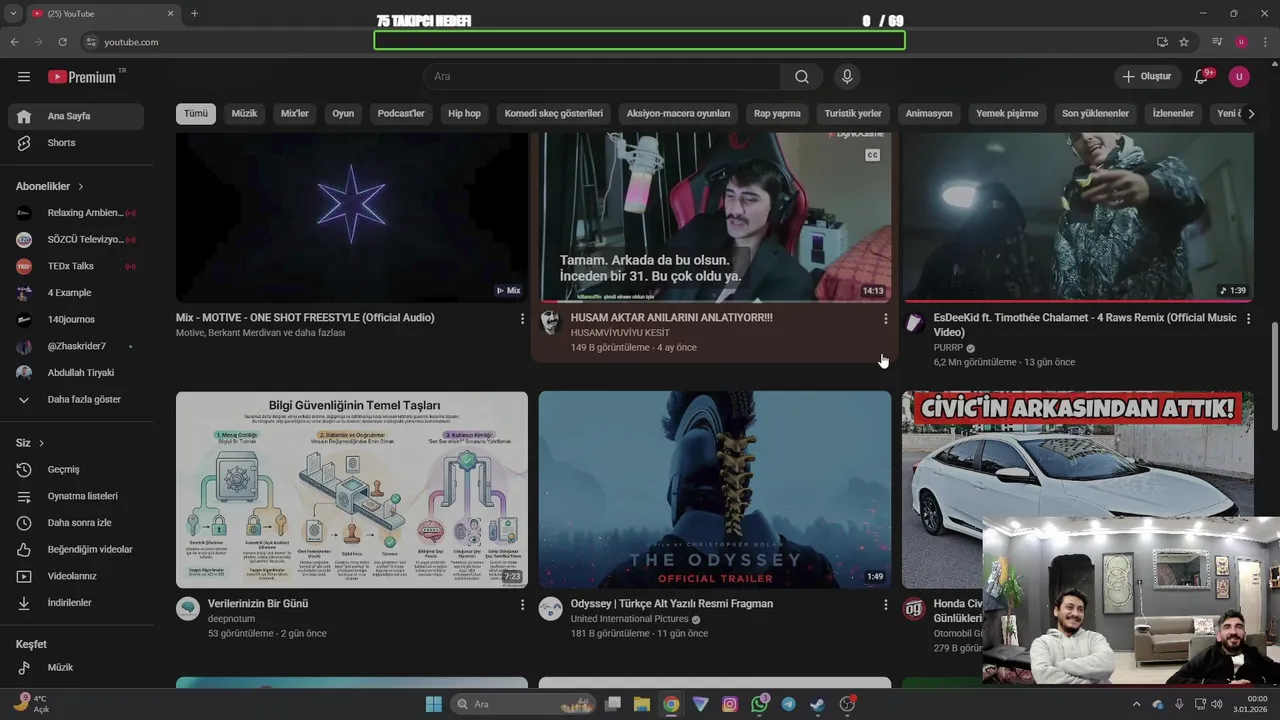
Task: Open options for MOTIVE ONE SHOT FREESTYLE mix
Action: pyautogui.click(x=522, y=318)
